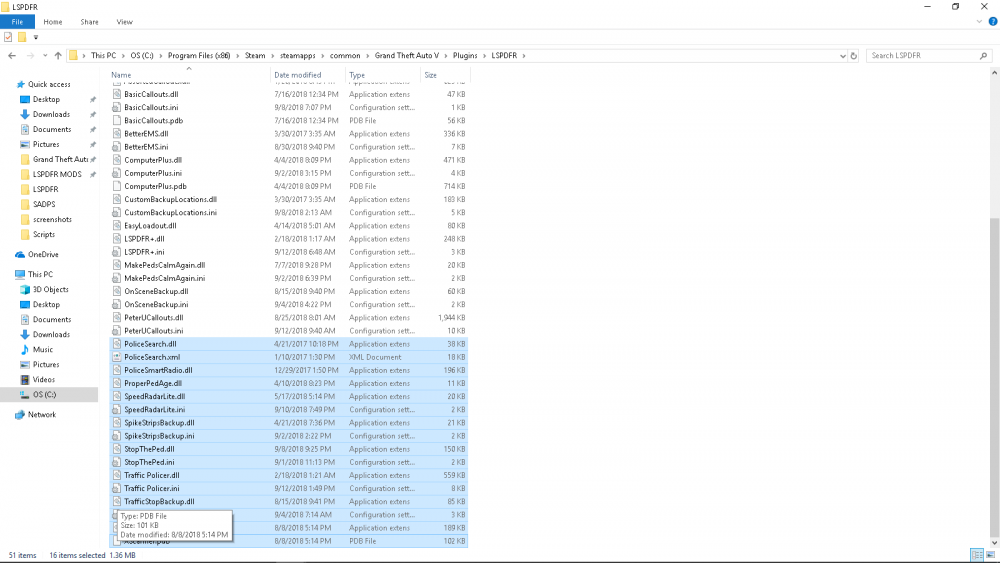Viewport: 1000px width, 563px height.
Task: Select LSPDFR+.dll file icon
Action: point(117,238)
